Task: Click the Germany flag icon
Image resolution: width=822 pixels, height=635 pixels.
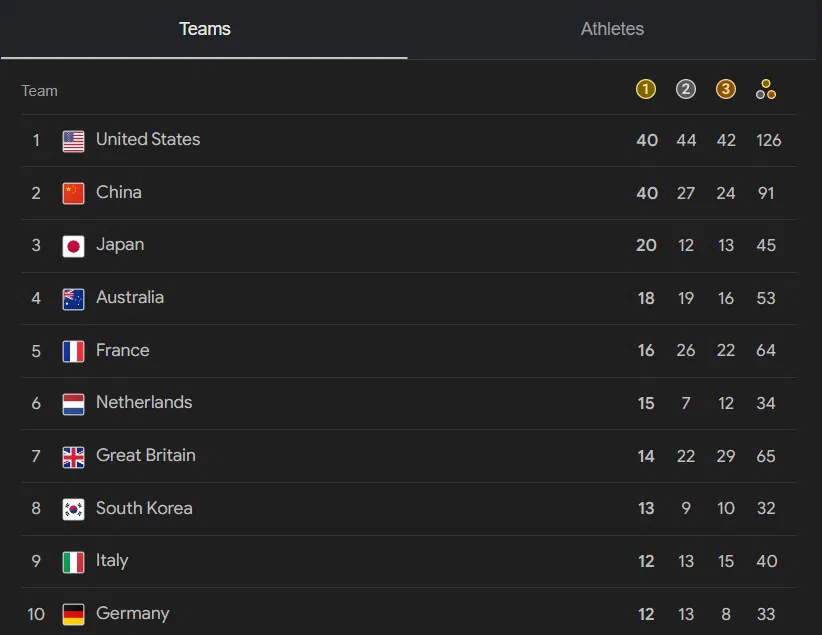Action: click(x=73, y=614)
